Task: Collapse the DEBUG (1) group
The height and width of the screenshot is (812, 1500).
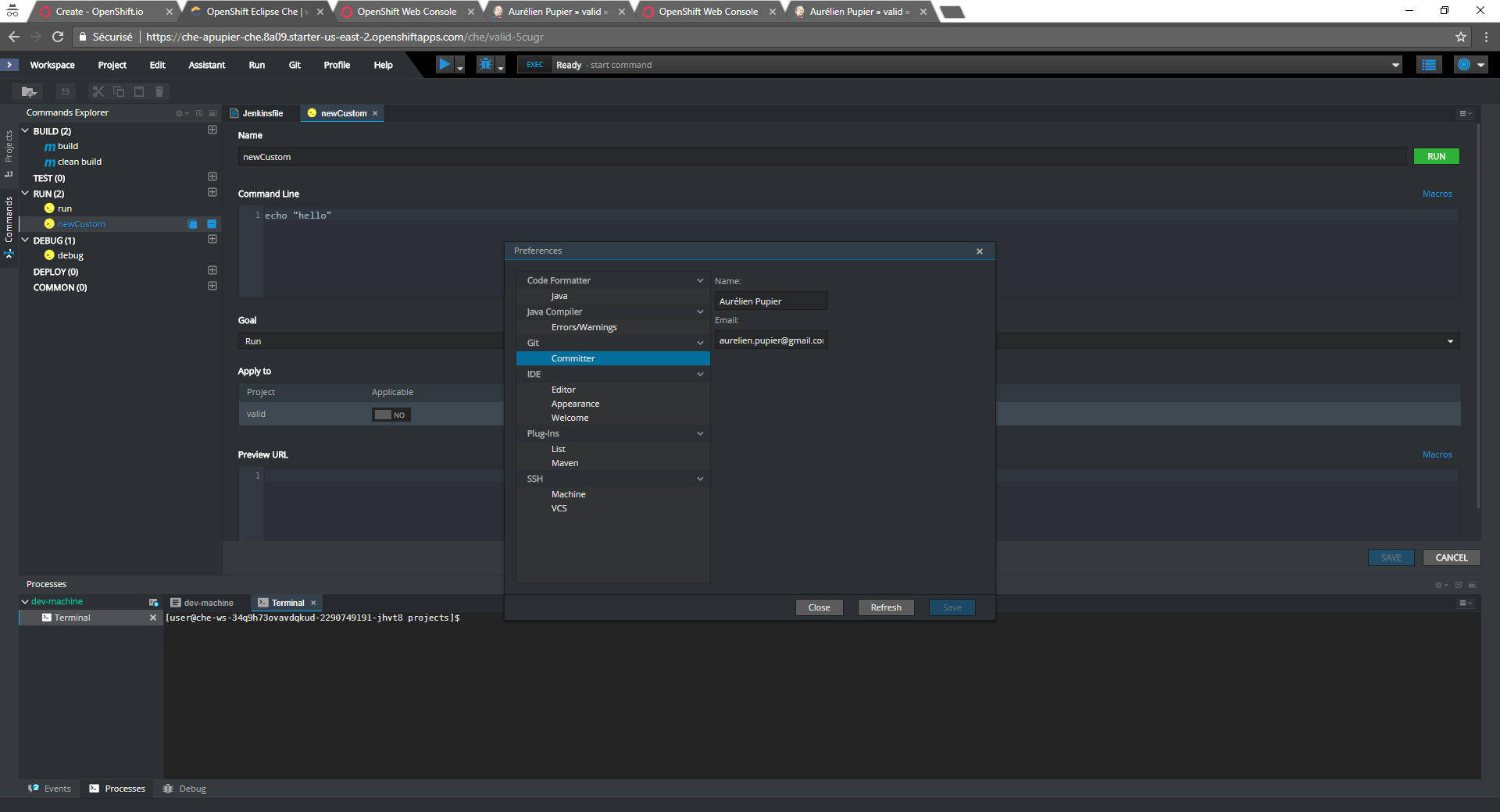Action: click(x=25, y=240)
